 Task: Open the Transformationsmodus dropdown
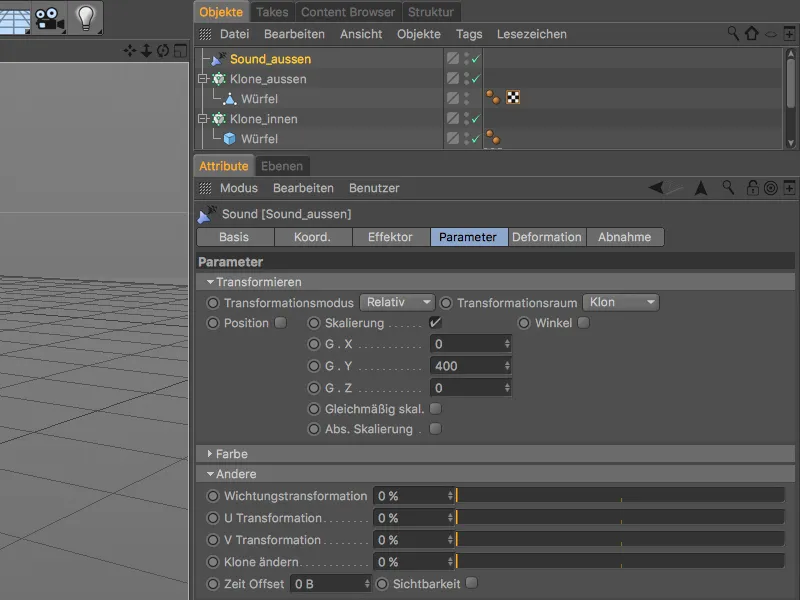(397, 302)
